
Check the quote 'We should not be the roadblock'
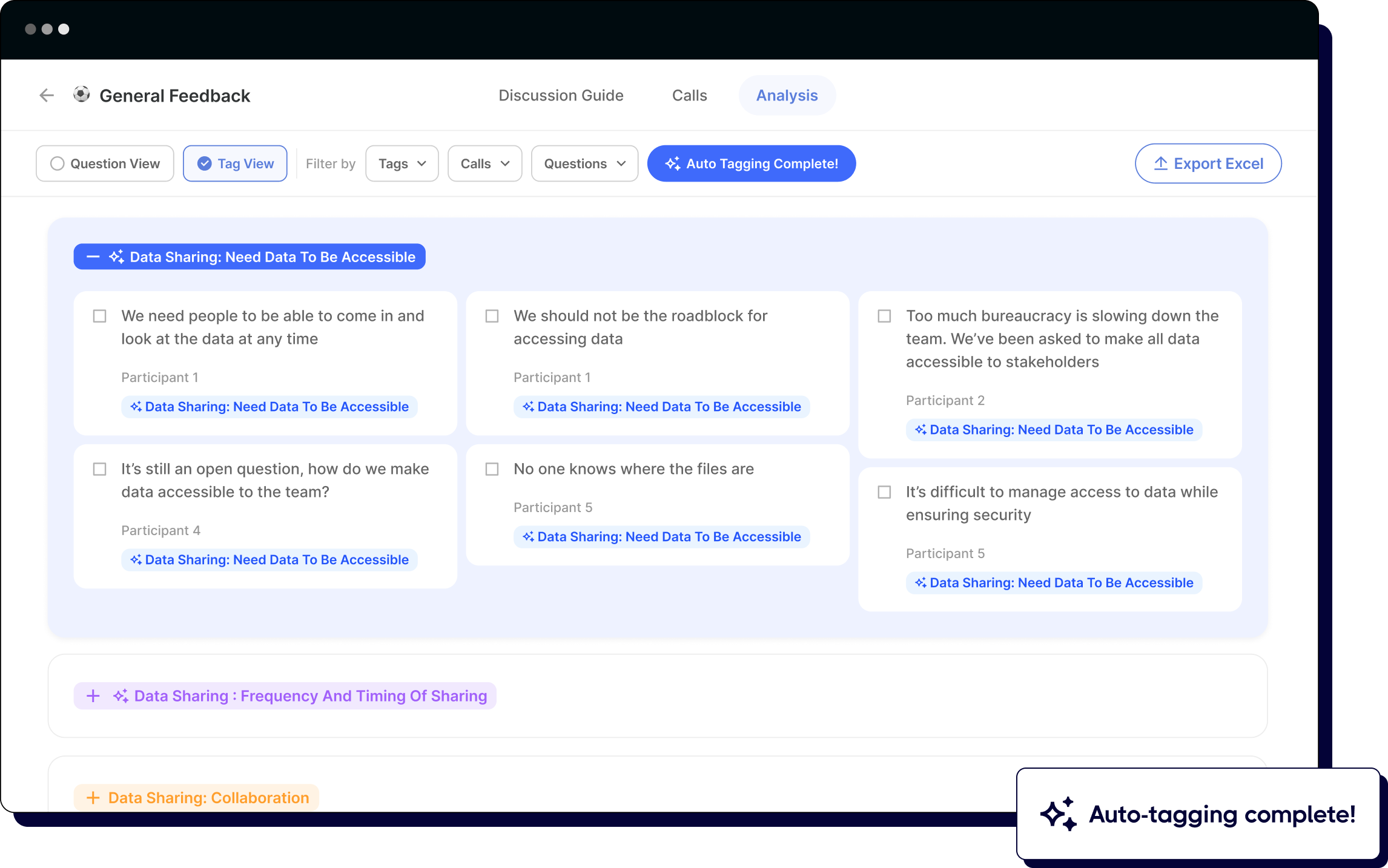coord(491,315)
